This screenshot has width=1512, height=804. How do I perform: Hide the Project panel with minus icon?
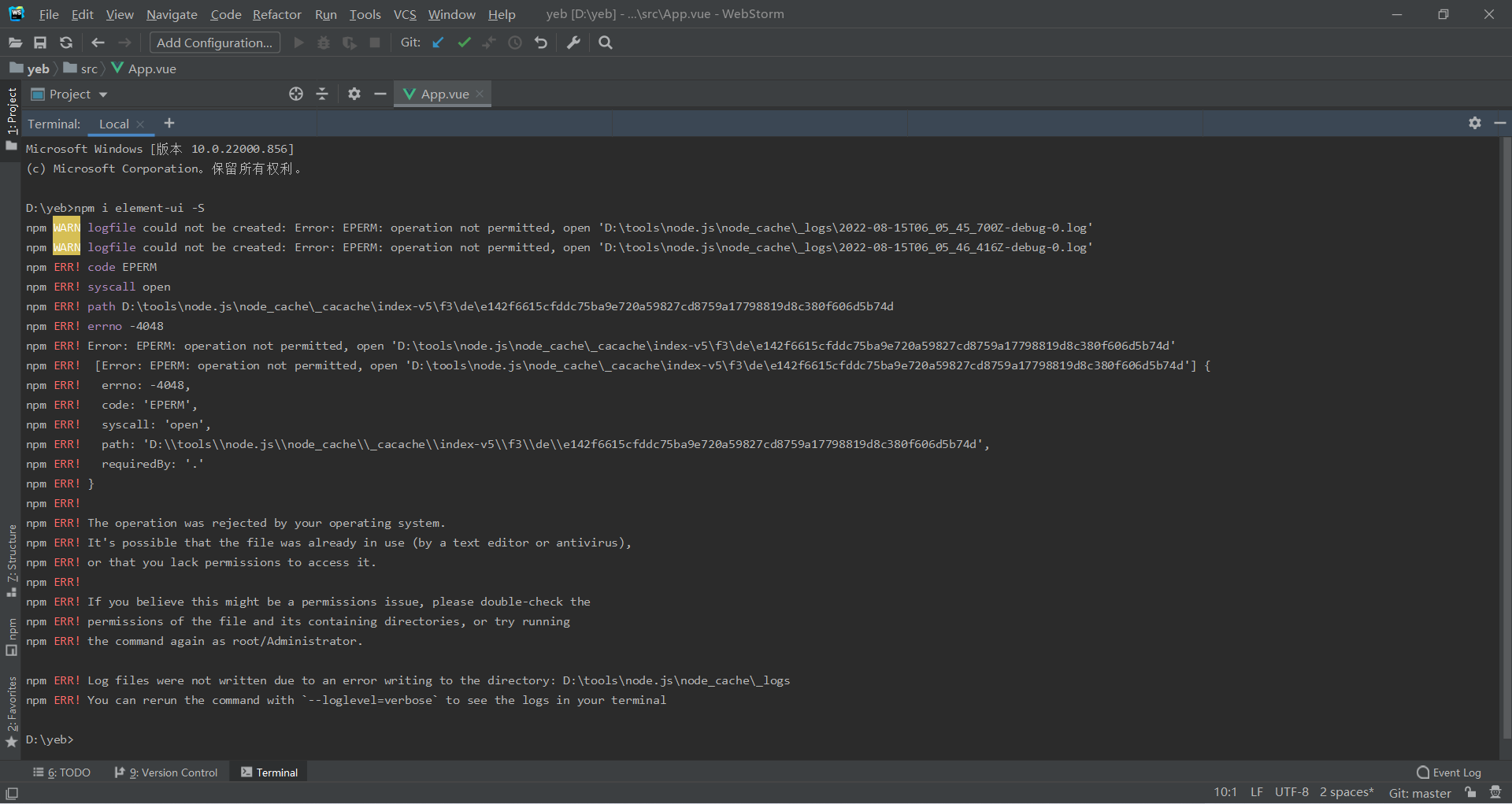click(380, 94)
